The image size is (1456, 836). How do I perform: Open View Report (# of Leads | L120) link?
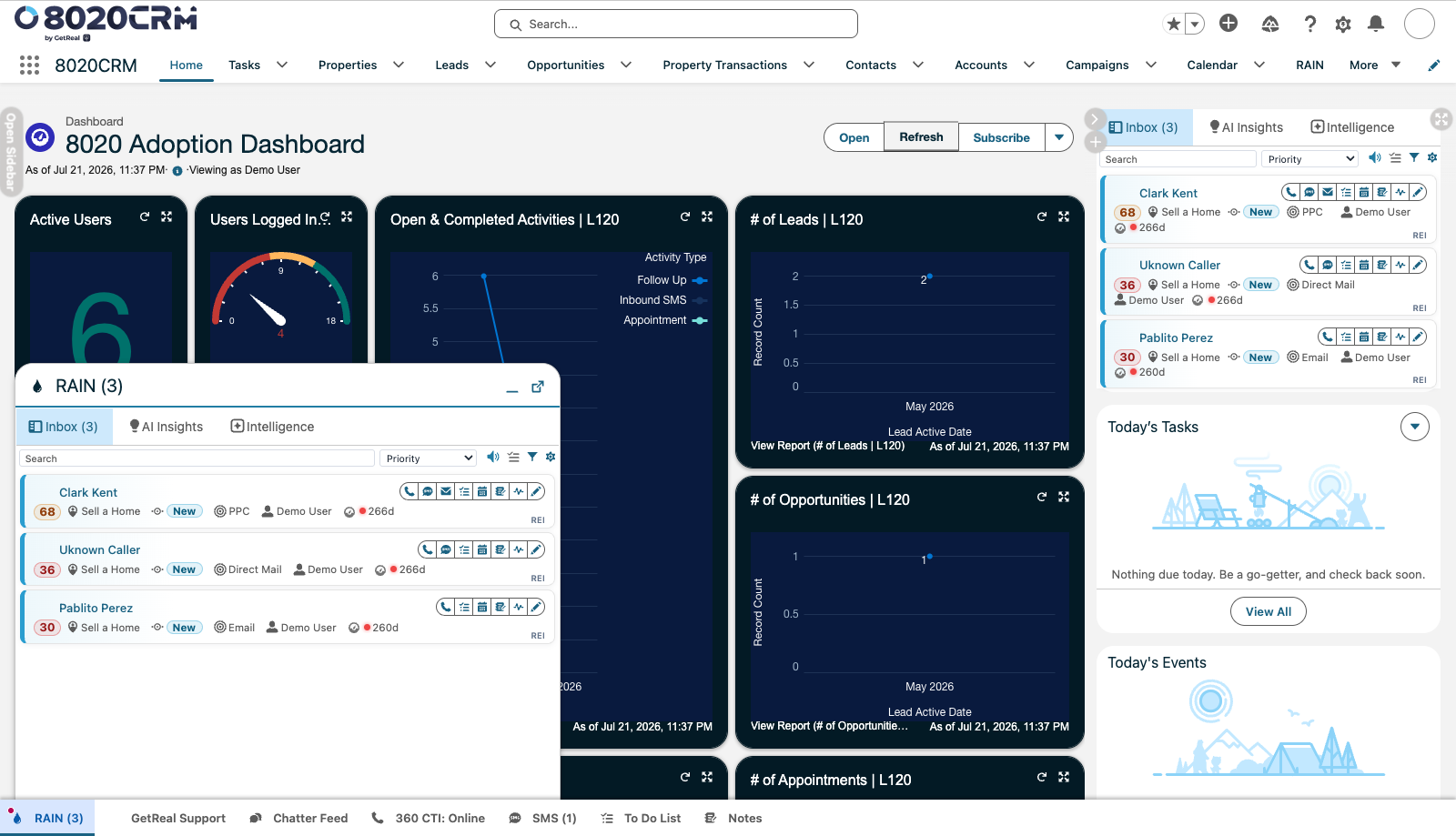827,446
